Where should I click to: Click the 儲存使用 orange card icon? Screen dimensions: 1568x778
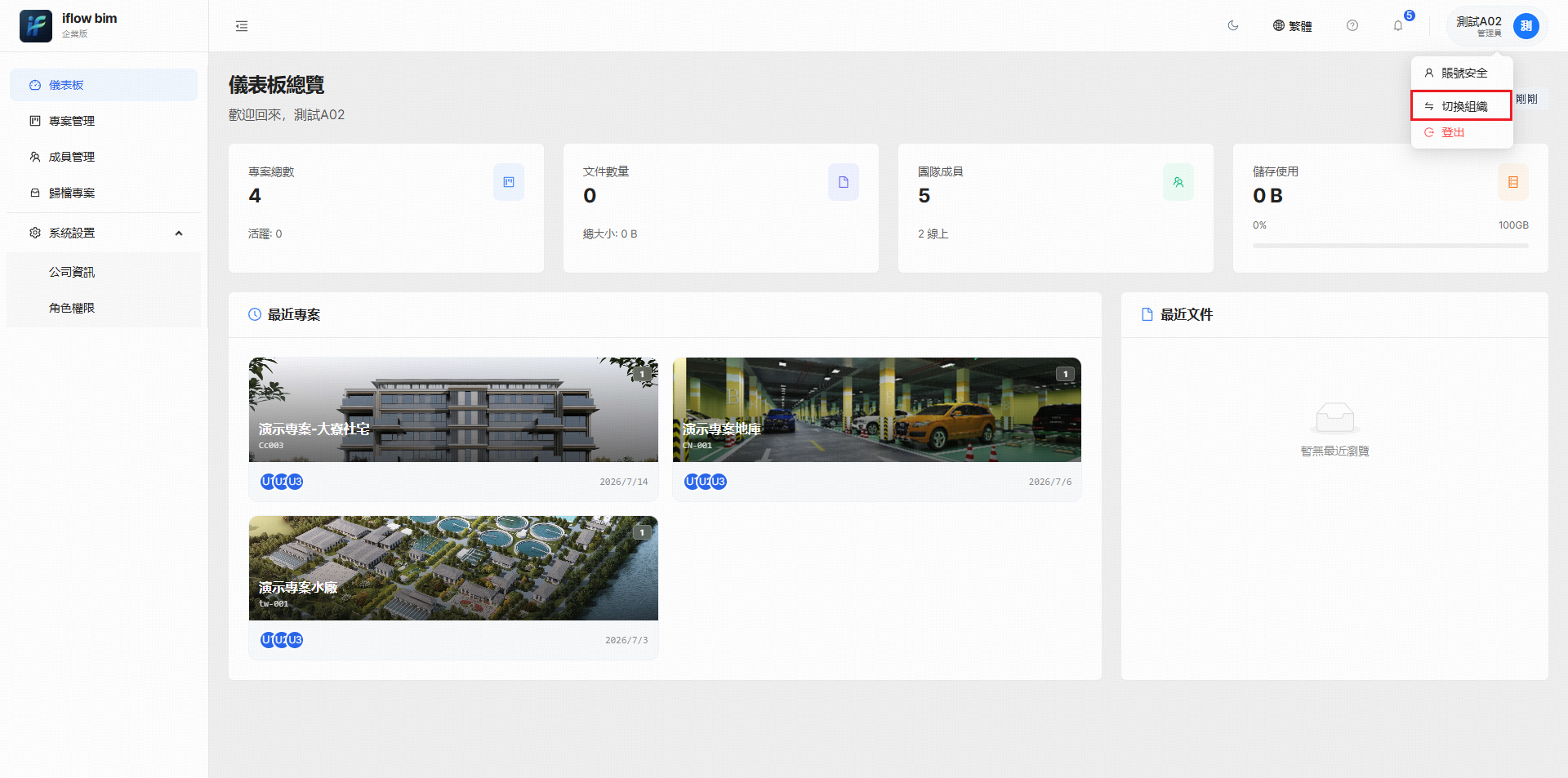coord(1513,182)
